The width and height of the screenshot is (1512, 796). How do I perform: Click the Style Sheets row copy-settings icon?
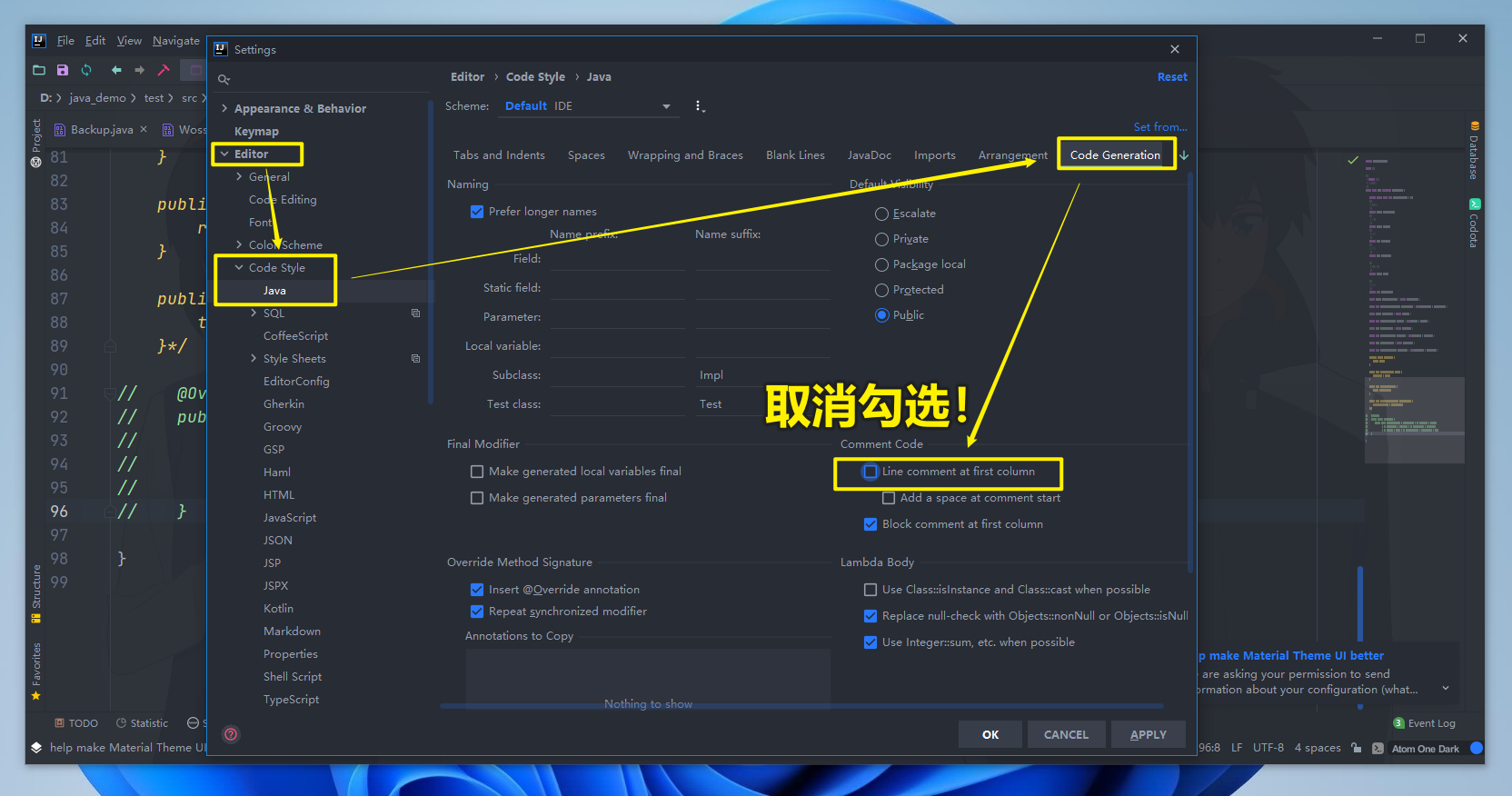click(x=415, y=358)
